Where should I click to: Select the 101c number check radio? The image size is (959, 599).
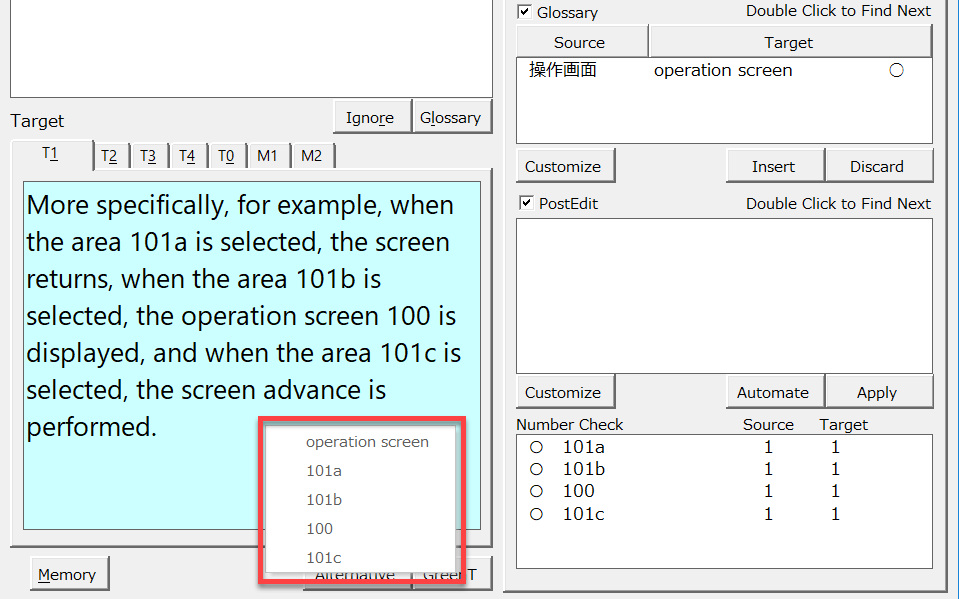tap(537, 514)
